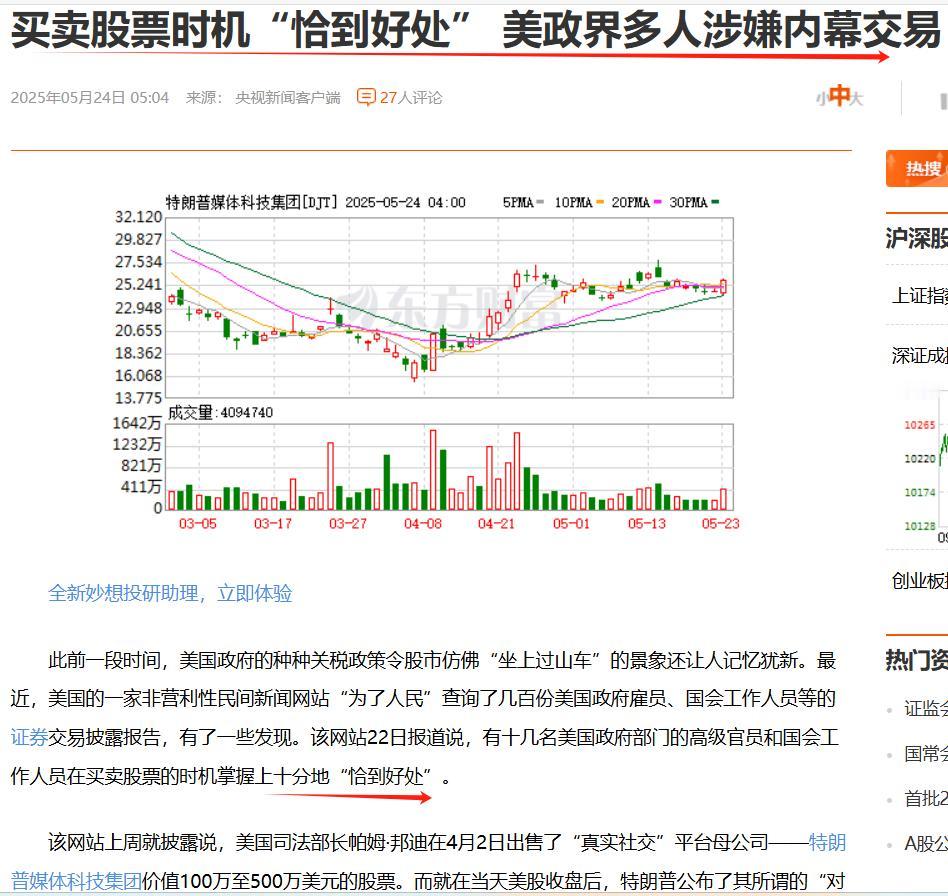Select medium font size 中
This screenshot has width=948, height=896.
tap(839, 96)
